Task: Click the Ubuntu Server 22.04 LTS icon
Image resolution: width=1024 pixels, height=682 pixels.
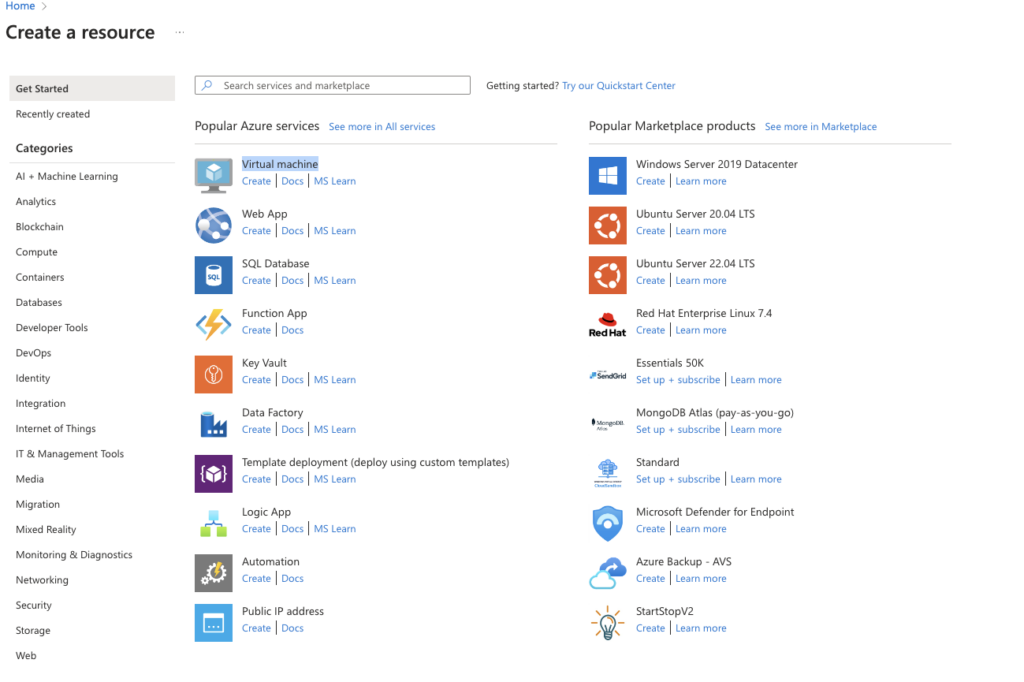Action: point(607,274)
